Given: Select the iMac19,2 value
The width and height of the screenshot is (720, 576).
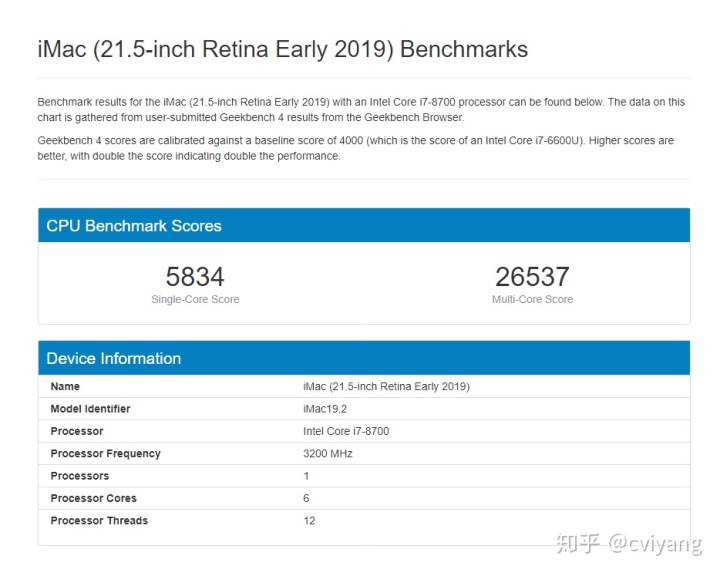Looking at the screenshot, I should pyautogui.click(x=325, y=409).
